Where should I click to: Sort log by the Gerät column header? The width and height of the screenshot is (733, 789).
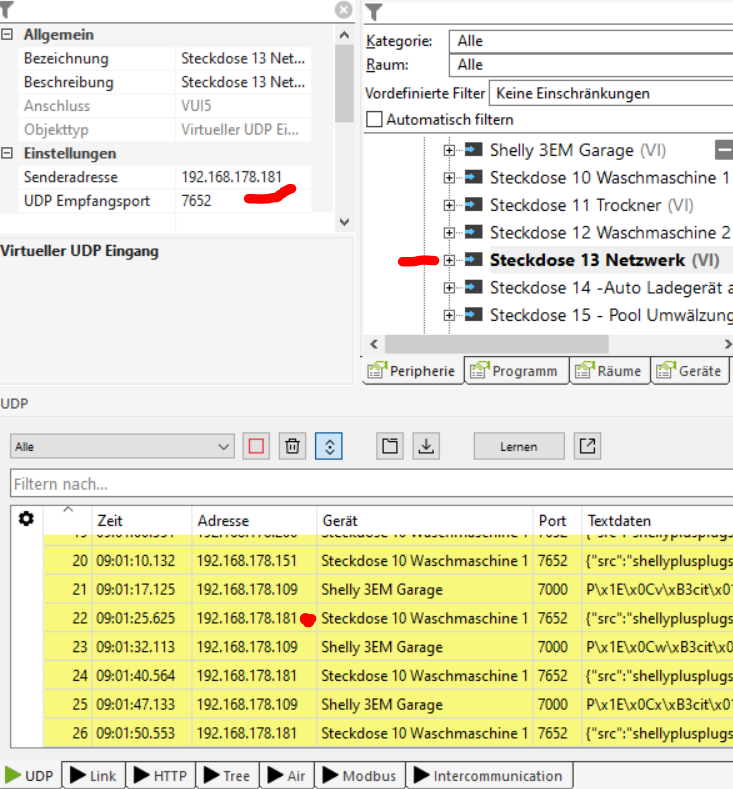click(x=425, y=520)
